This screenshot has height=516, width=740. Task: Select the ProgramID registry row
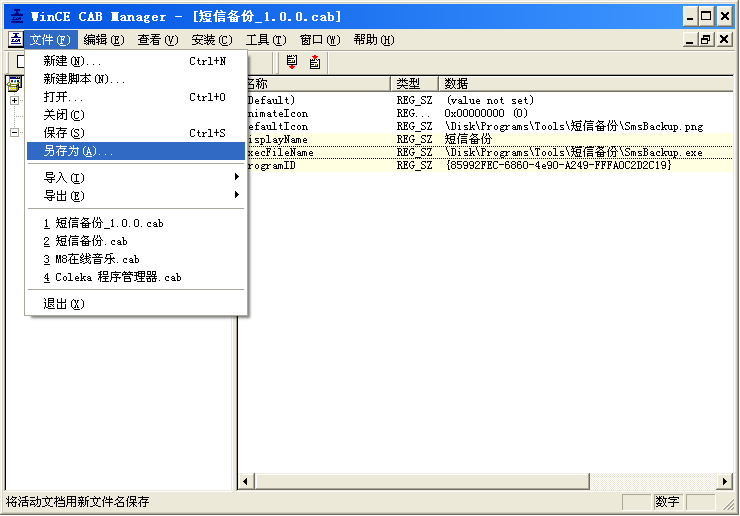pyautogui.click(x=490, y=165)
